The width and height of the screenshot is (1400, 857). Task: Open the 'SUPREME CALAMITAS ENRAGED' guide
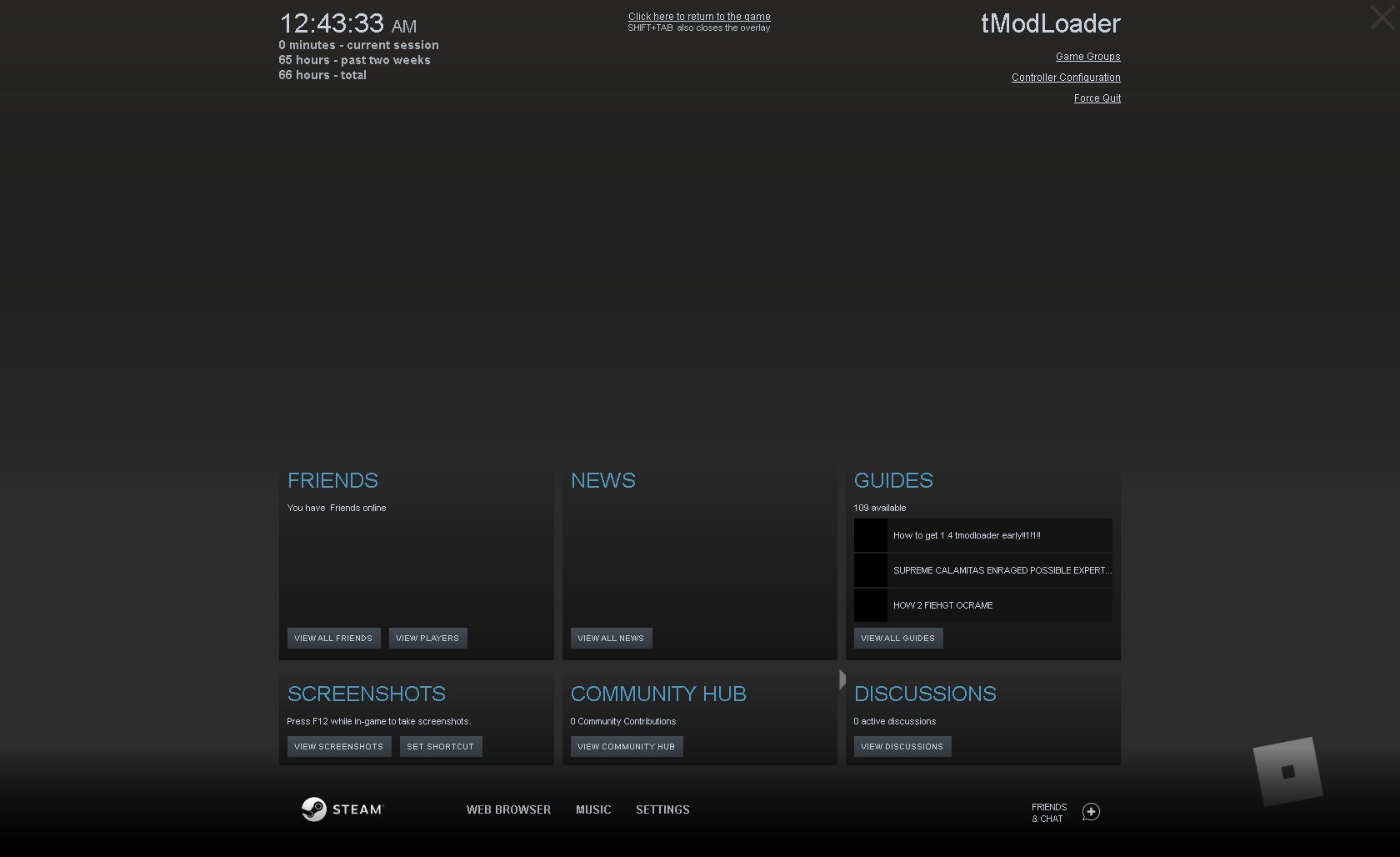(x=982, y=570)
